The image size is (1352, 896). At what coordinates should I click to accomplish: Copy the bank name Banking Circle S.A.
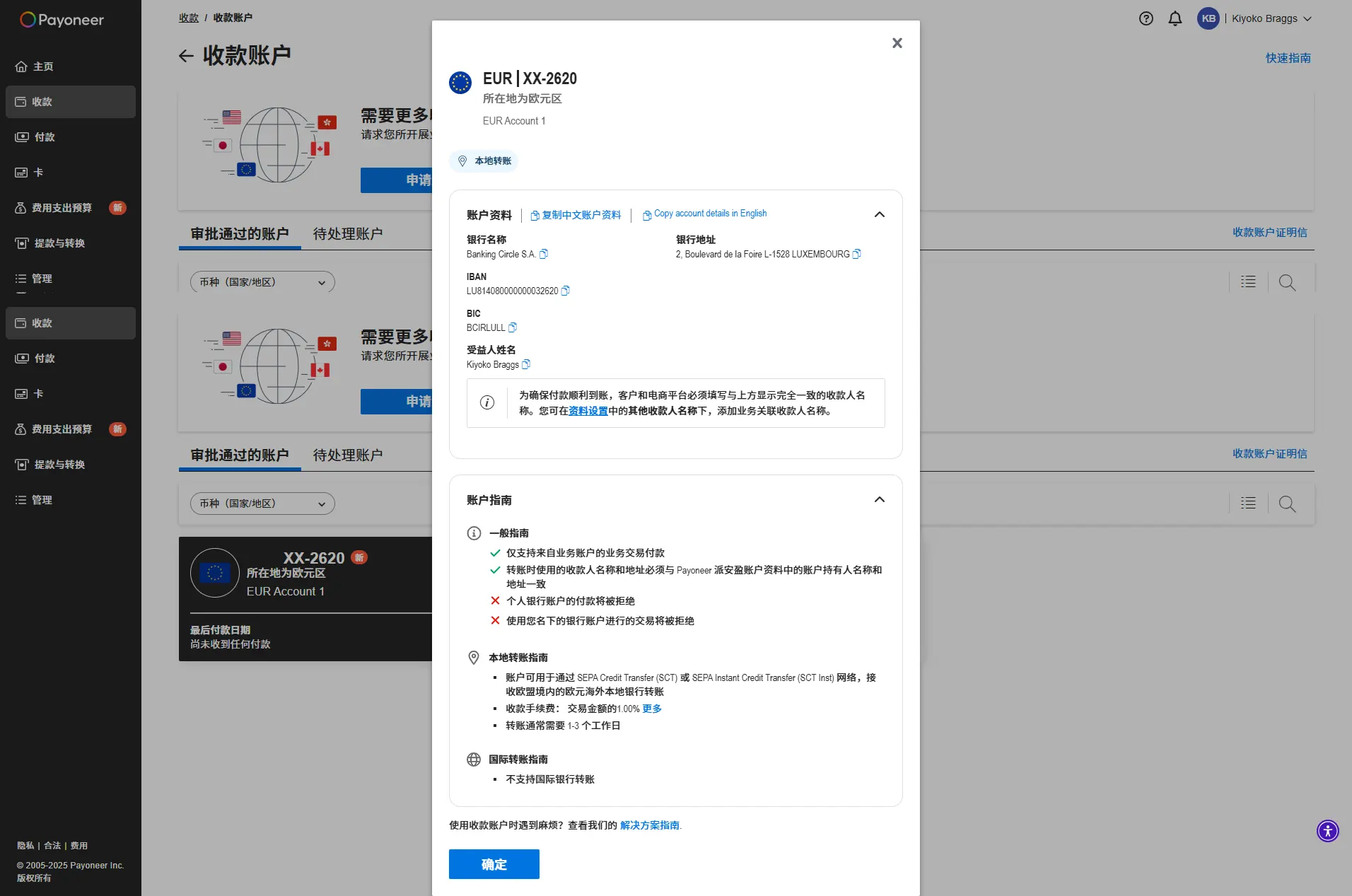(544, 254)
